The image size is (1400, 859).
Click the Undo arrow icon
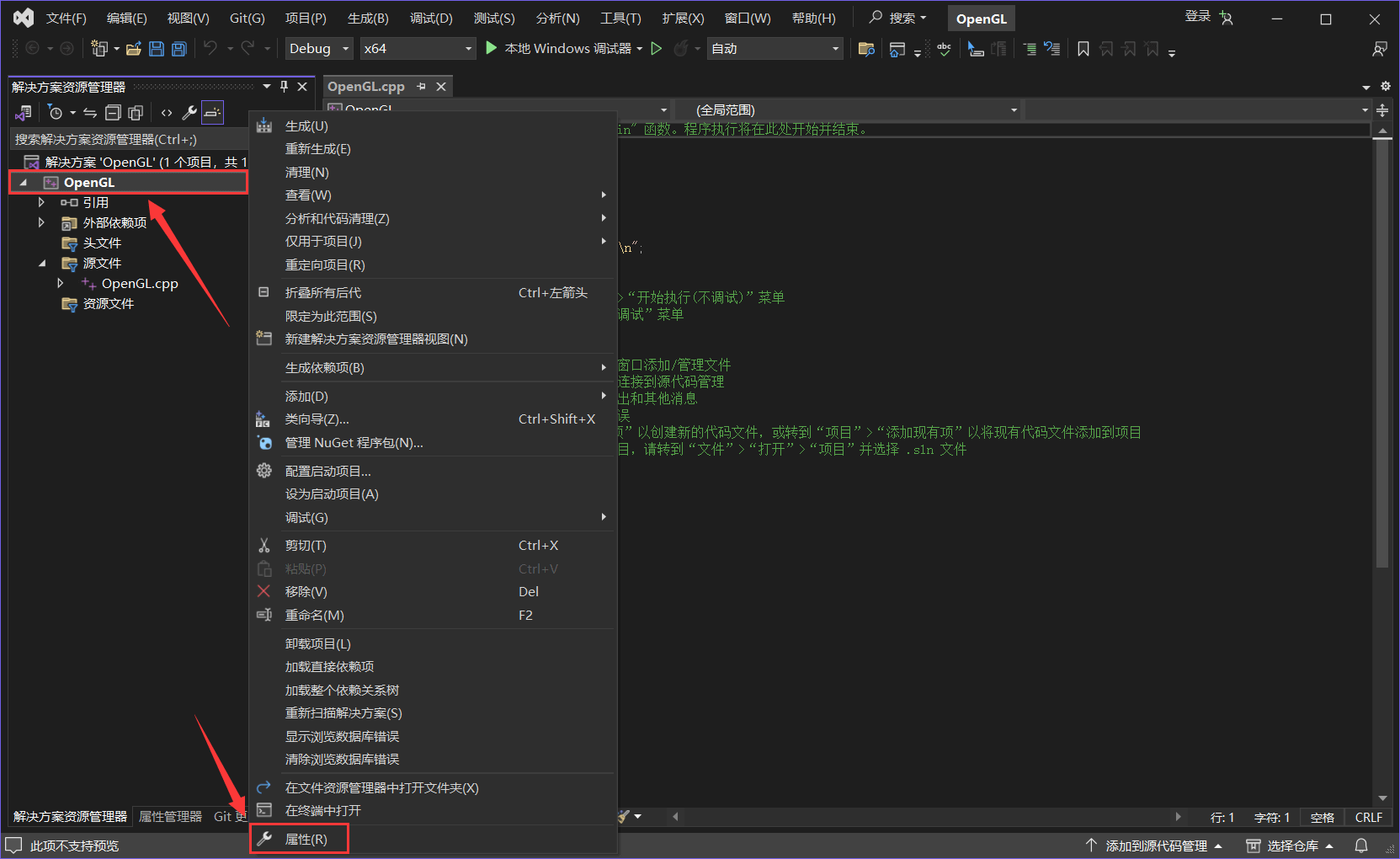tap(210, 49)
